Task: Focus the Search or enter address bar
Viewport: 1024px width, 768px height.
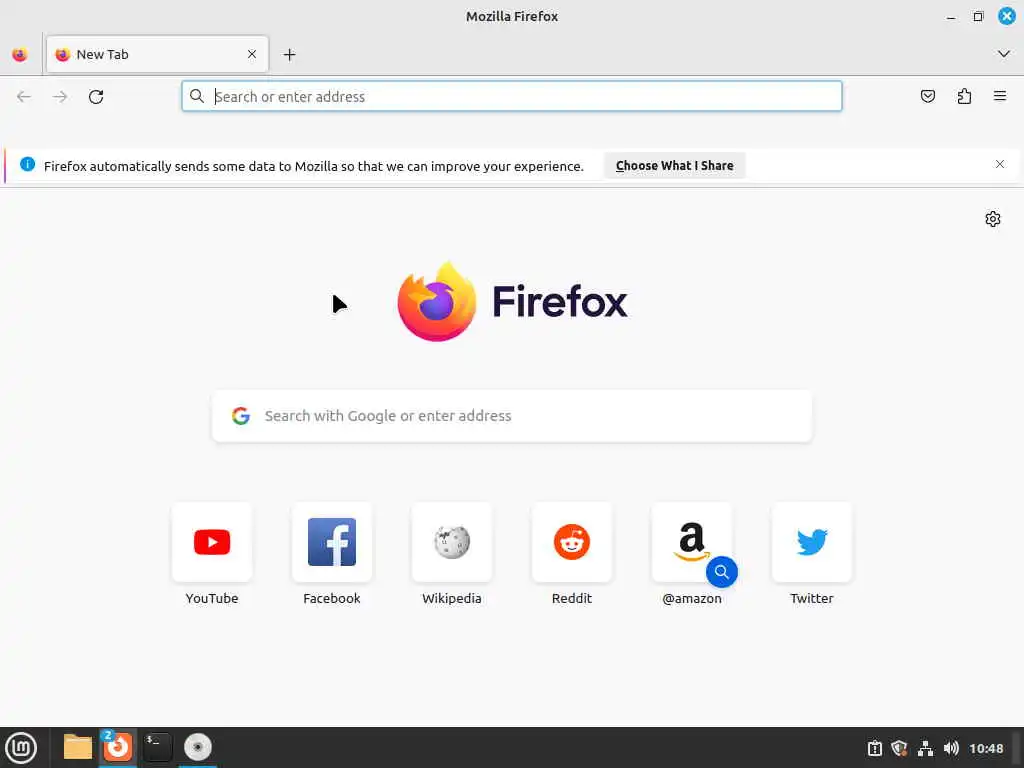Action: pos(512,97)
